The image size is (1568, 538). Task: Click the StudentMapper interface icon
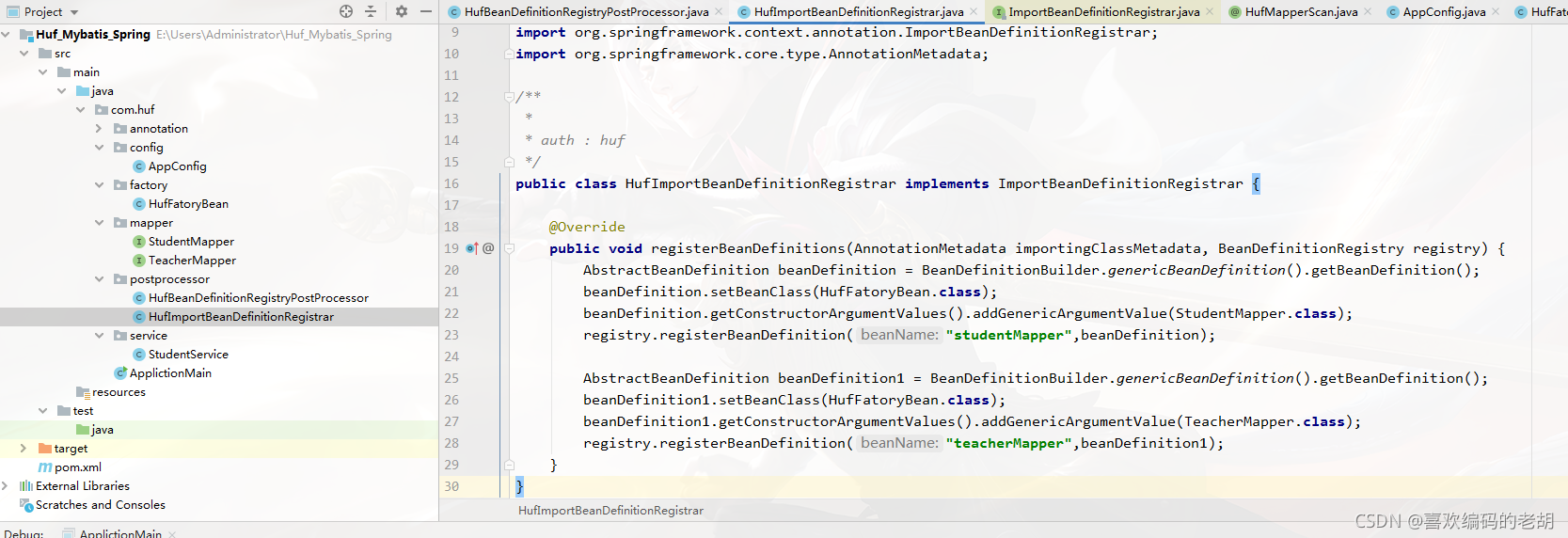139,242
